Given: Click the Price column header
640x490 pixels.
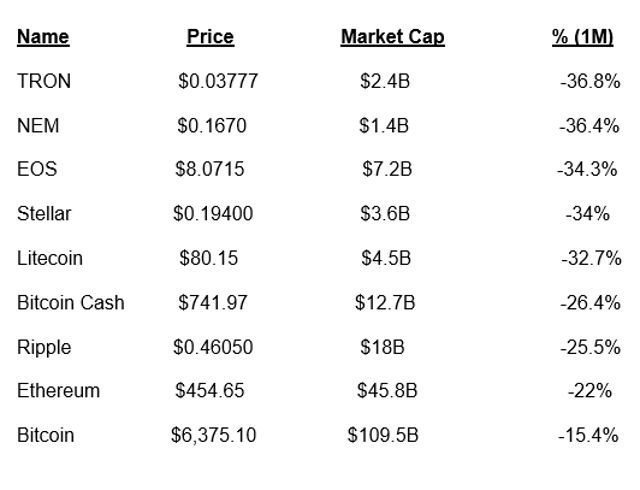Looking at the screenshot, I should 210,38.
